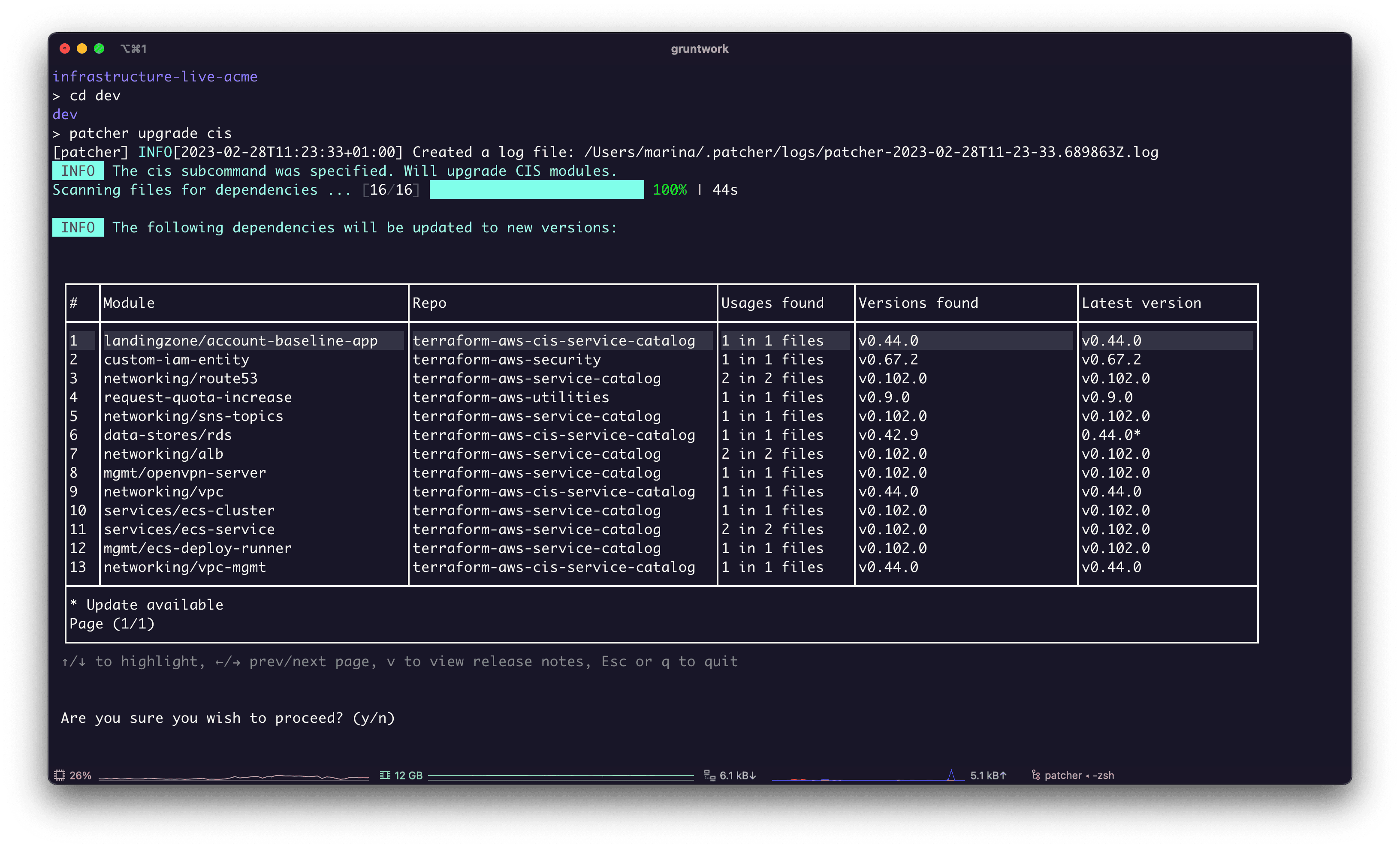Click the ⌥⌘1 shortcut label in title bar

(x=133, y=49)
